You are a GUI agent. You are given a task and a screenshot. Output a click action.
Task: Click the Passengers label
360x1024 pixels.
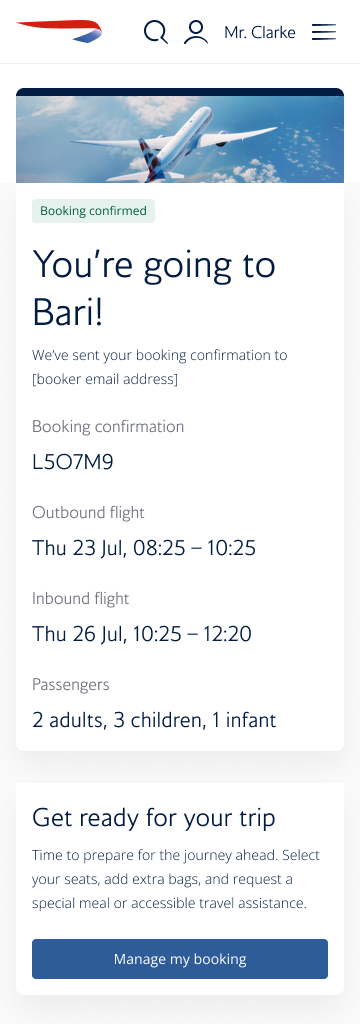click(71, 685)
